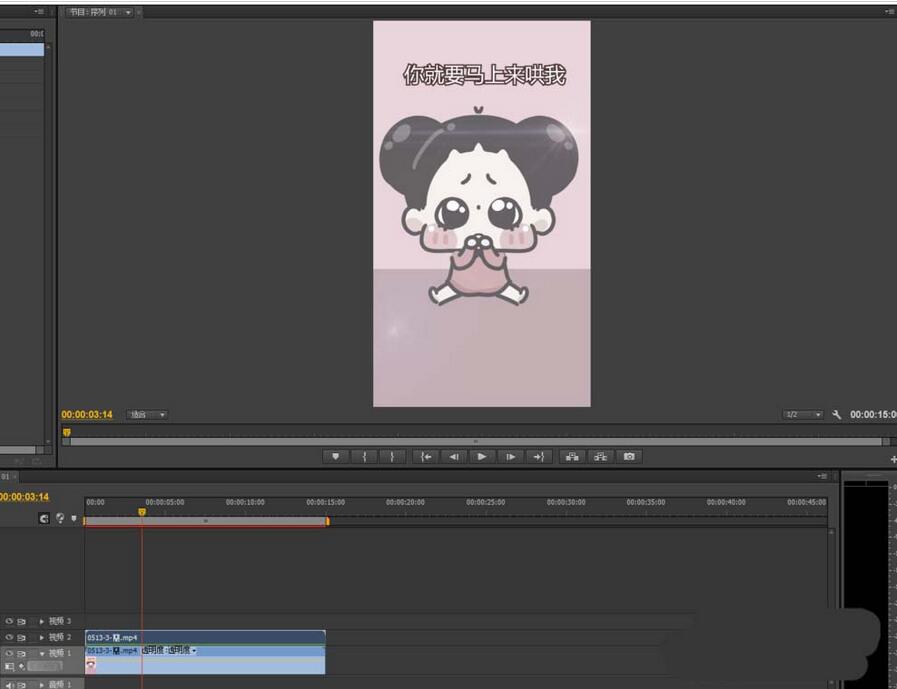Add a marker with the marker button
Image resolution: width=897 pixels, height=689 pixels.
[x=335, y=456]
